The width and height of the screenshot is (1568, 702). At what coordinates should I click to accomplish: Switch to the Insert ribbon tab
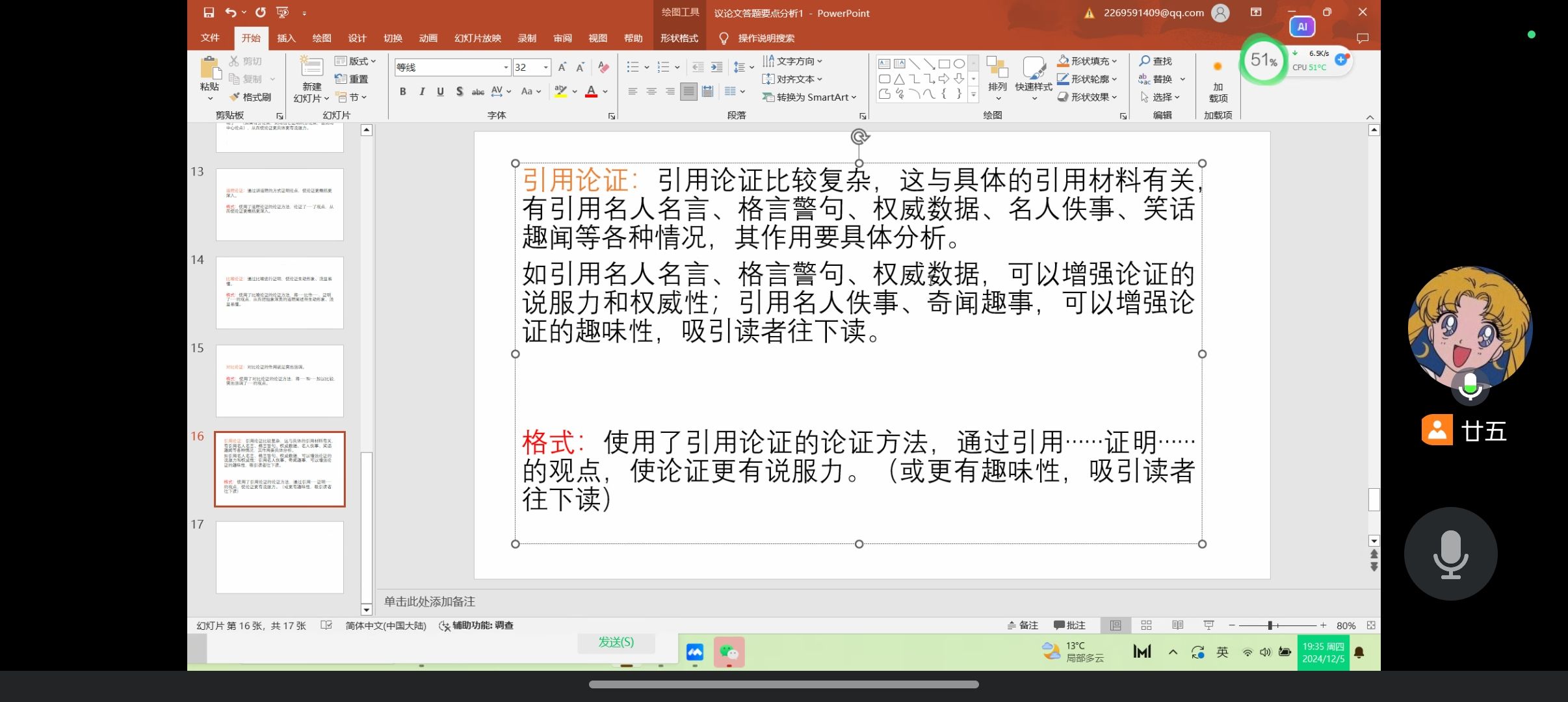click(x=286, y=38)
